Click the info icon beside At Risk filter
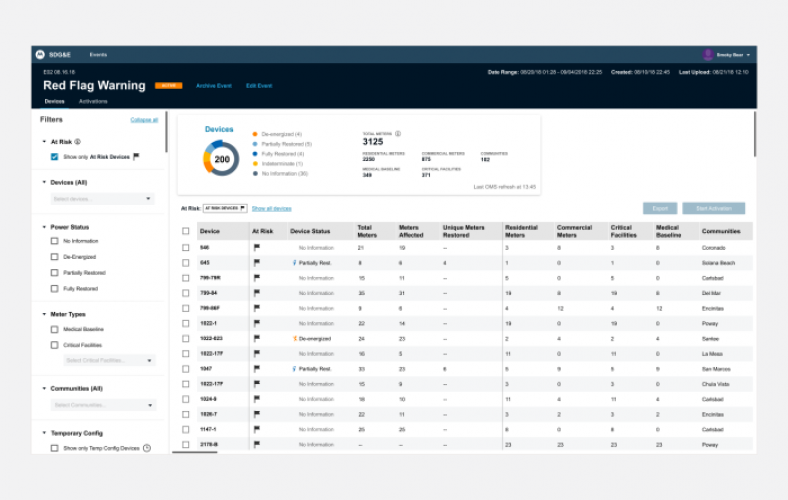Image resolution: width=788 pixels, height=500 pixels. click(x=78, y=142)
